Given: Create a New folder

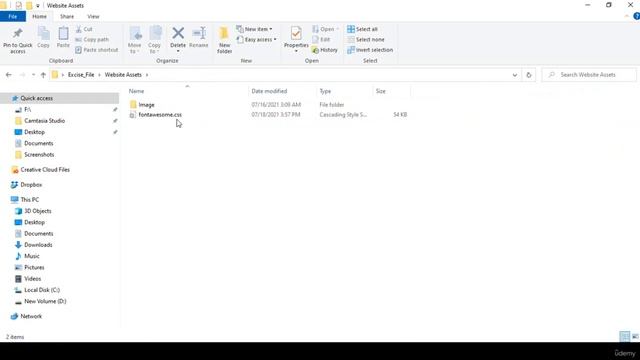Looking at the screenshot, I should (224, 40).
